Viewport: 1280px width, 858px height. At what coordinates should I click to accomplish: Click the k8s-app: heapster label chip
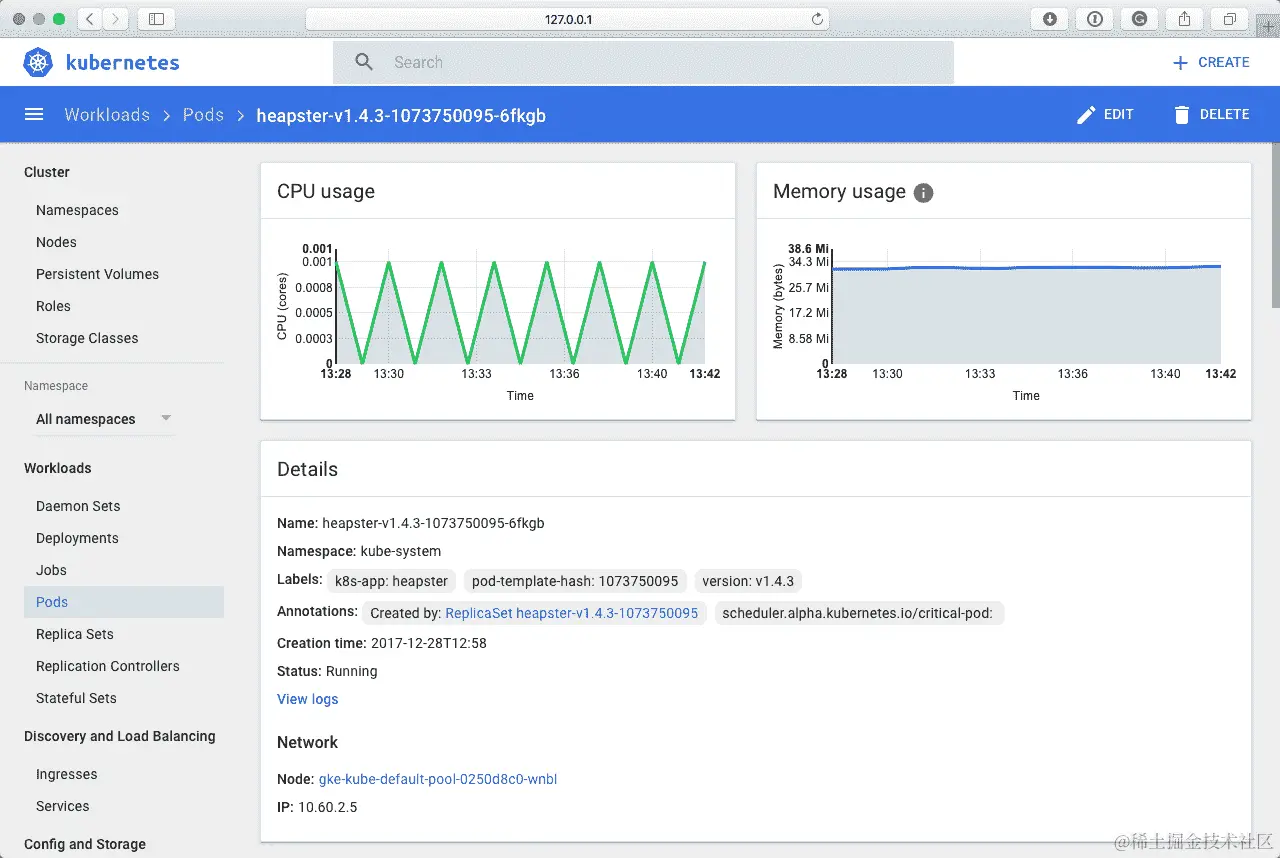click(391, 581)
